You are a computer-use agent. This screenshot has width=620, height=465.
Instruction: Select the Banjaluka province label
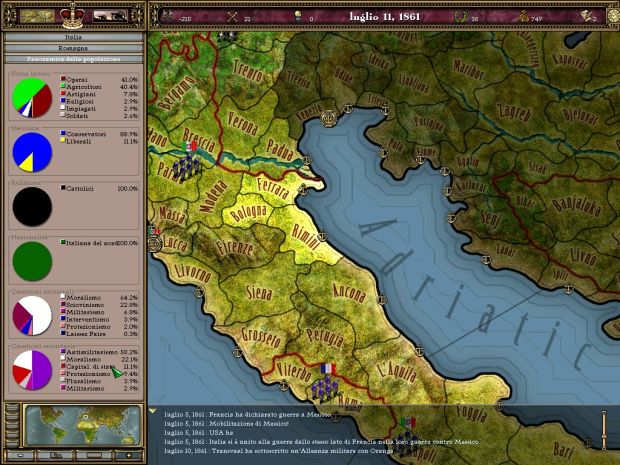click(x=576, y=207)
